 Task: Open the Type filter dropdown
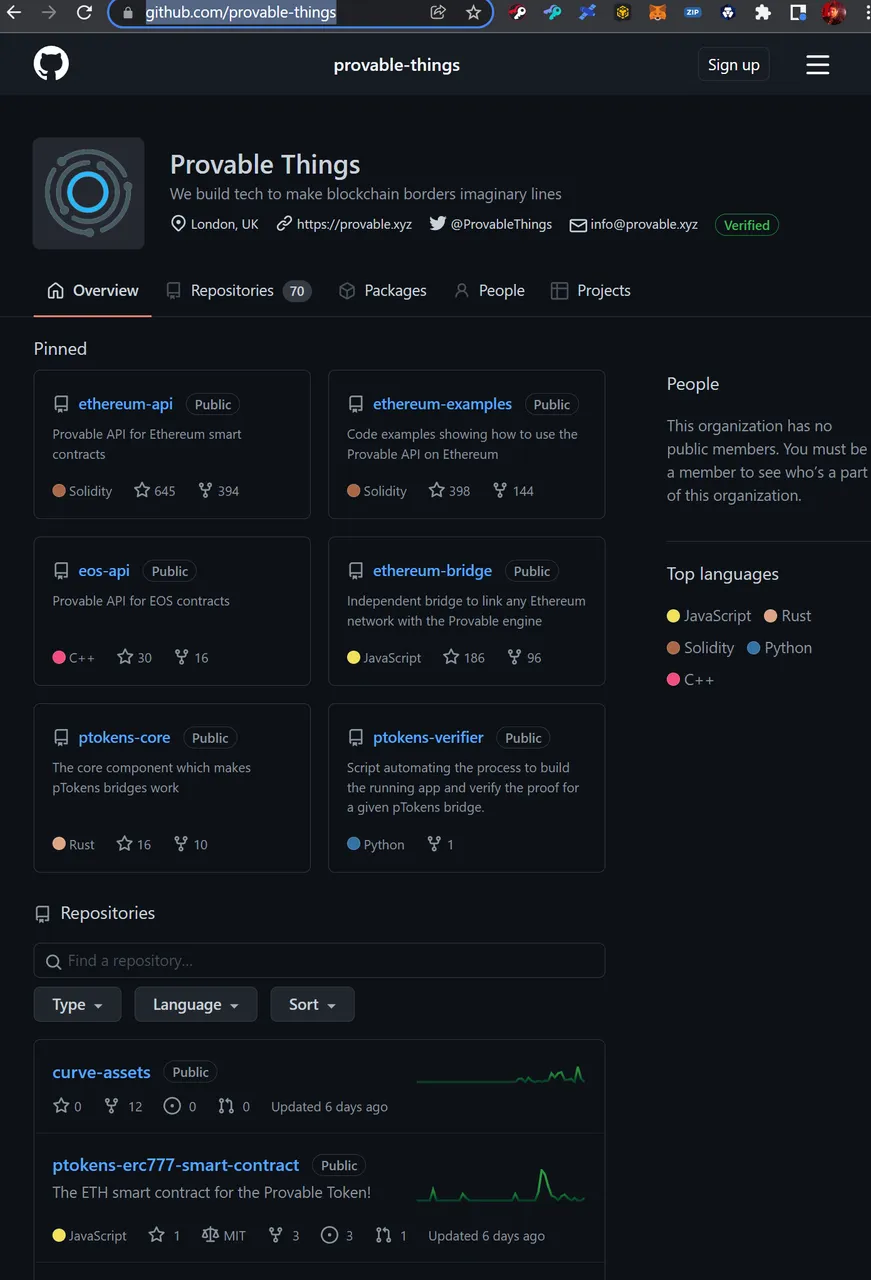tap(77, 1004)
